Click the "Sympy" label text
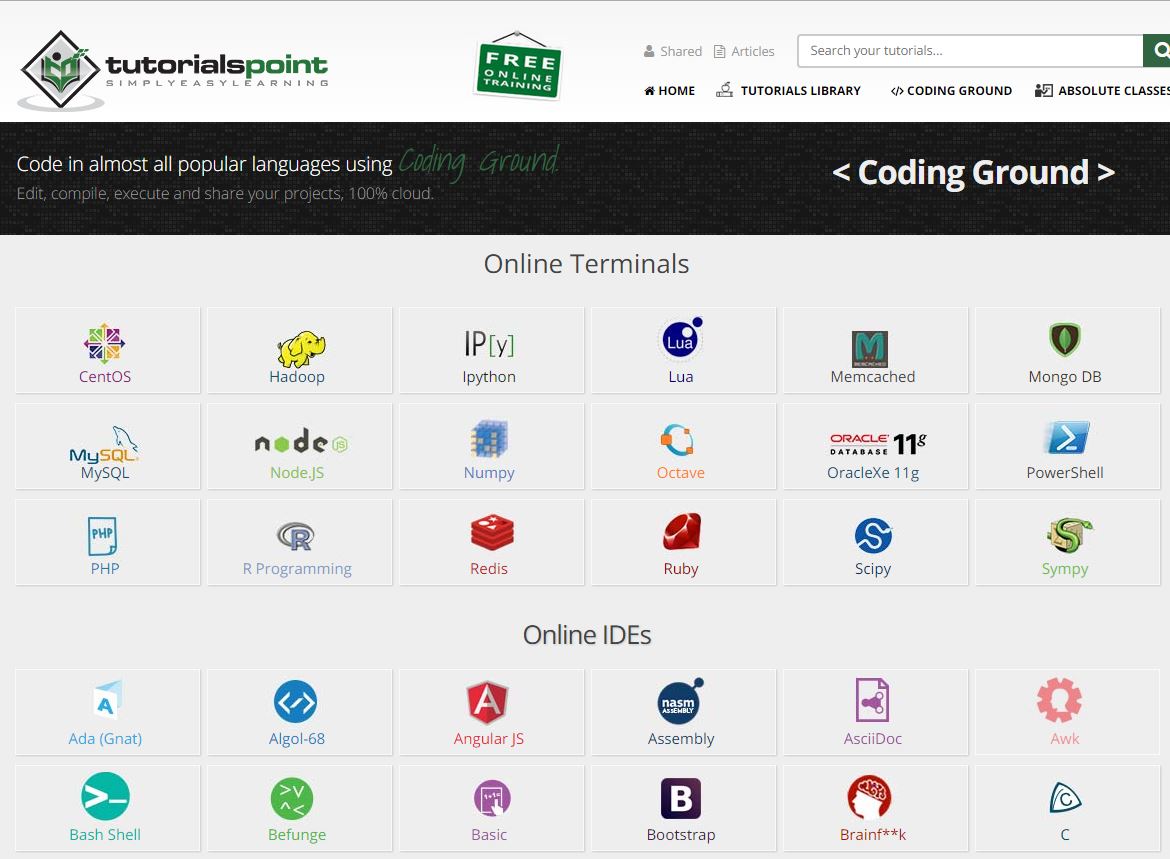 [1065, 569]
